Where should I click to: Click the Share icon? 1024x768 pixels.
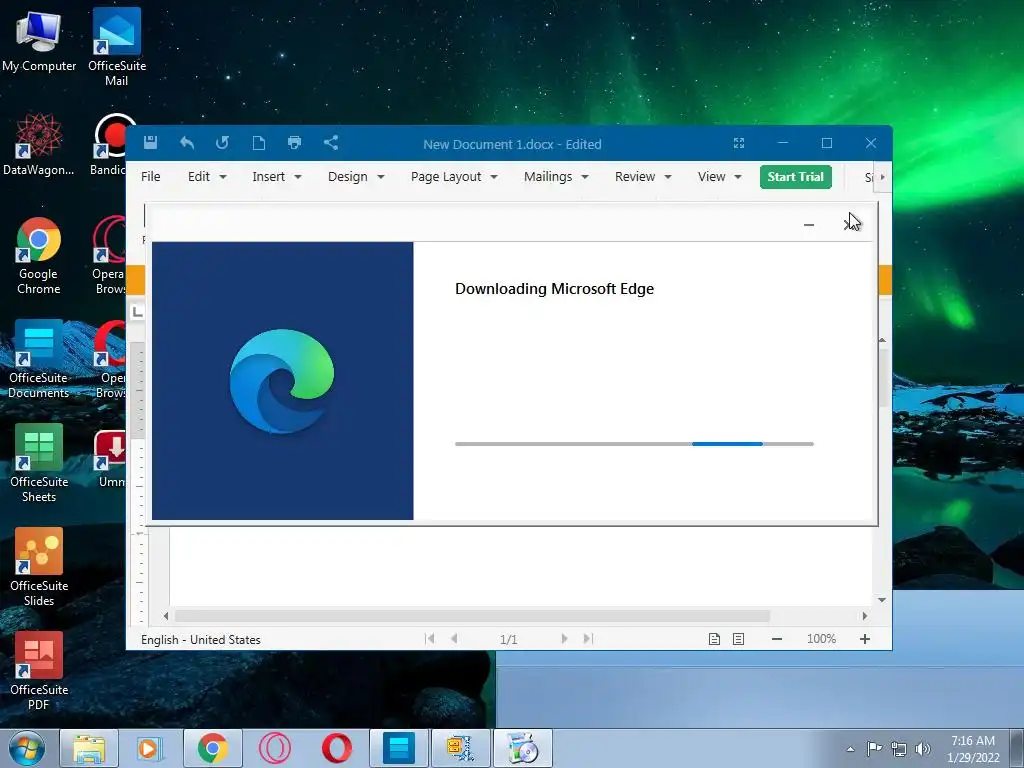pyautogui.click(x=331, y=142)
